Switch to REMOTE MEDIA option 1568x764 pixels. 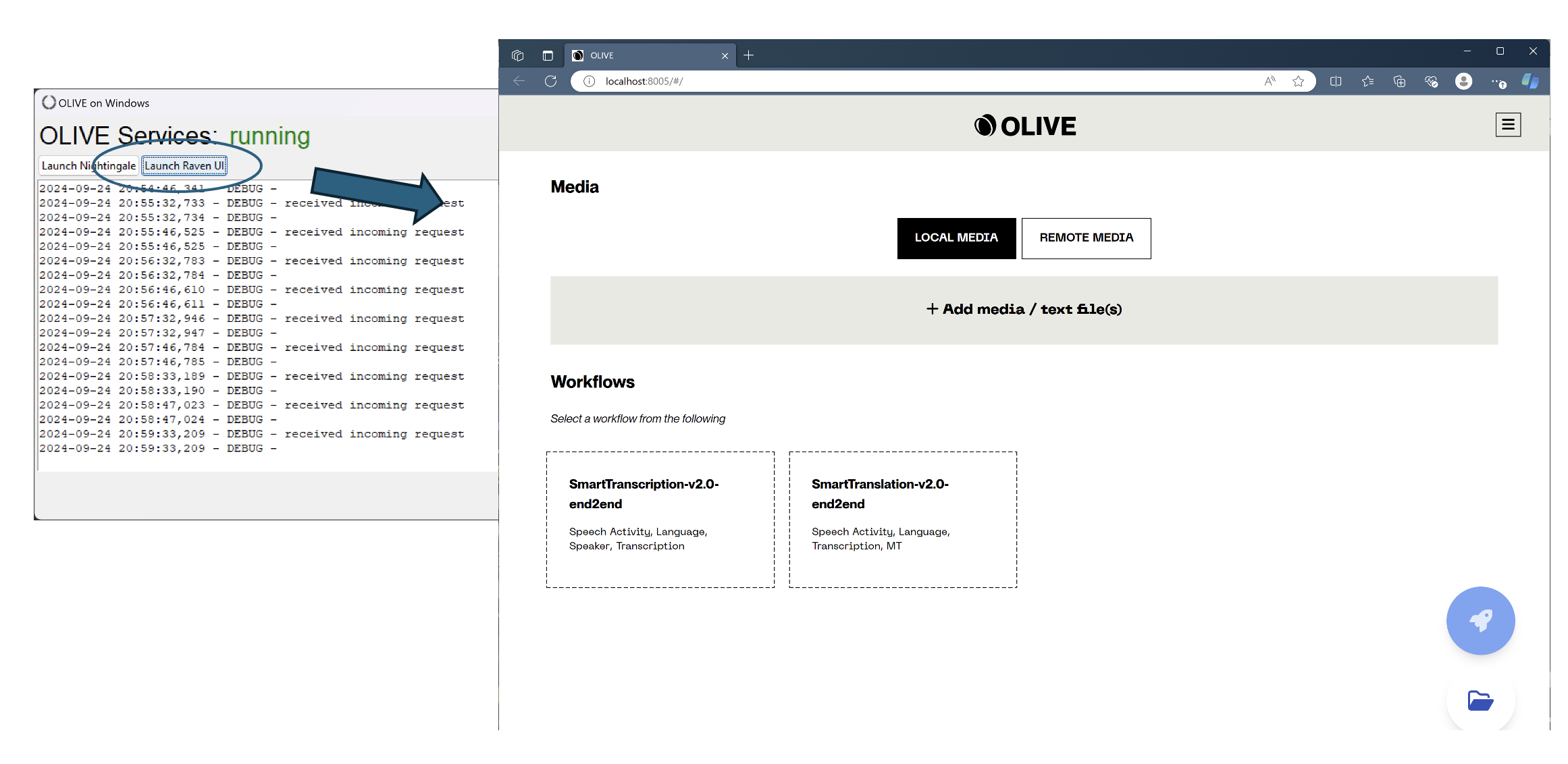click(x=1085, y=238)
